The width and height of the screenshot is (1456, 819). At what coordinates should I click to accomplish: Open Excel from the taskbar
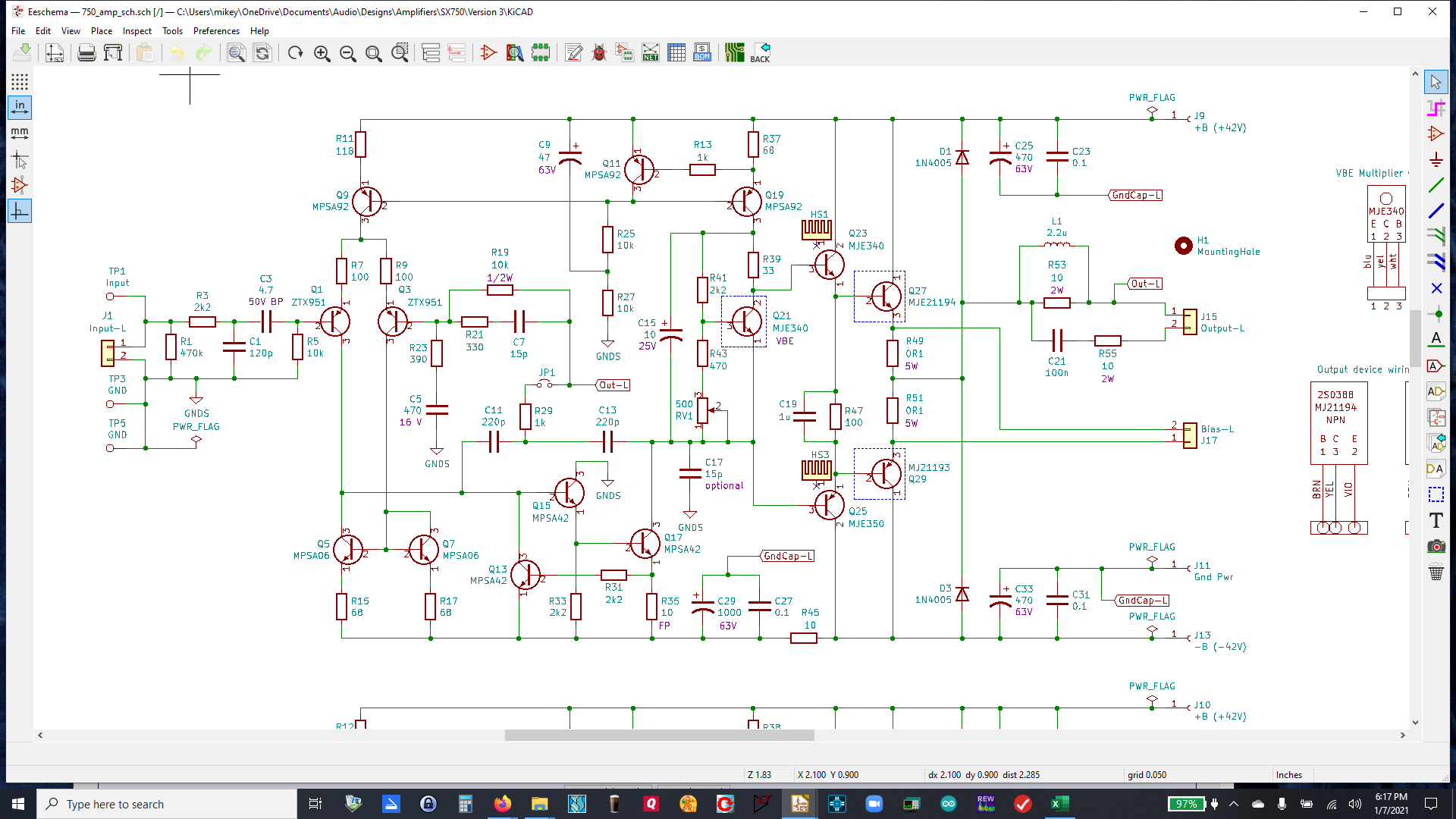1059,804
